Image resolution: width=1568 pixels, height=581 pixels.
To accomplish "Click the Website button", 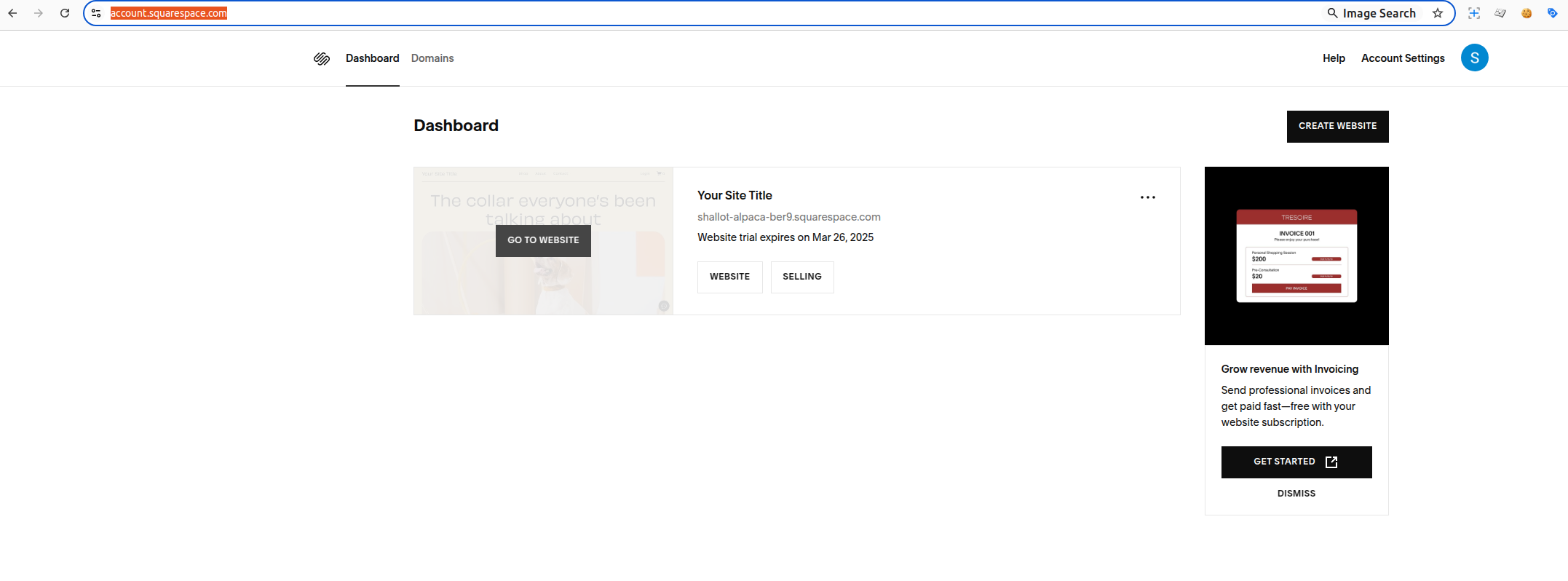I will (730, 277).
